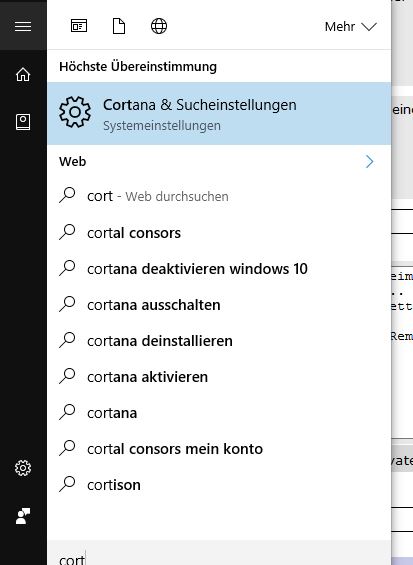Image resolution: width=413 pixels, height=565 pixels.
Task: Open Cortana settings gear in sidebar
Action: (x=23, y=468)
